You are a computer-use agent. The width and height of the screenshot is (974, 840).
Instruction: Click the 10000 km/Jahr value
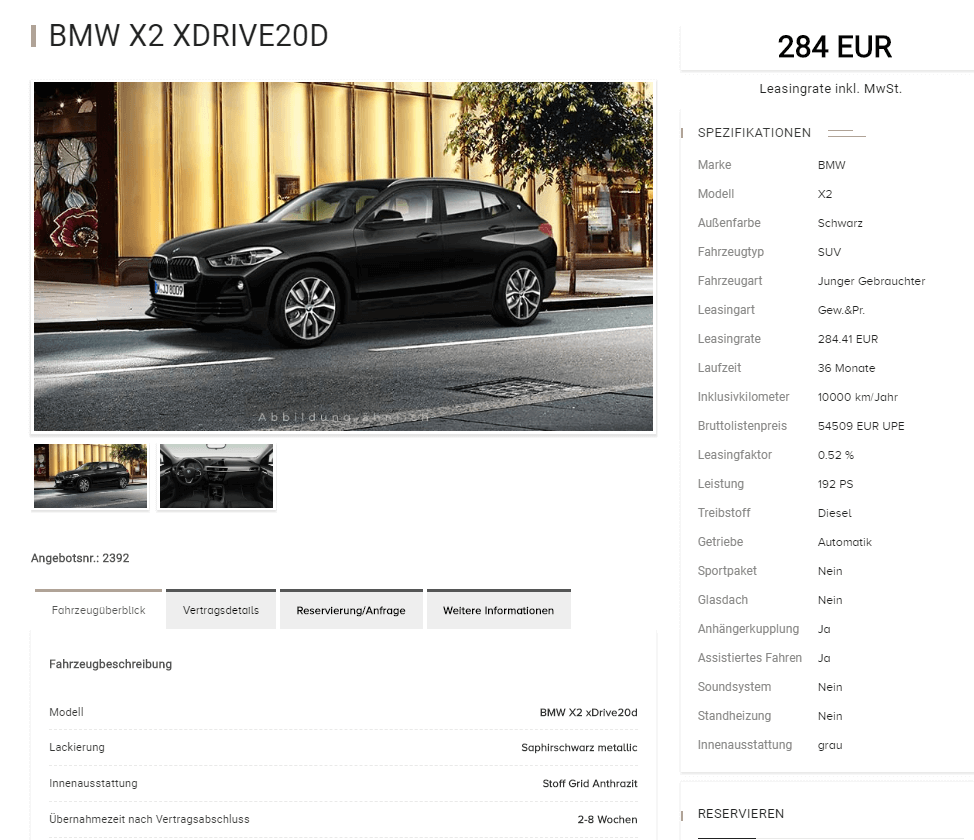click(858, 397)
